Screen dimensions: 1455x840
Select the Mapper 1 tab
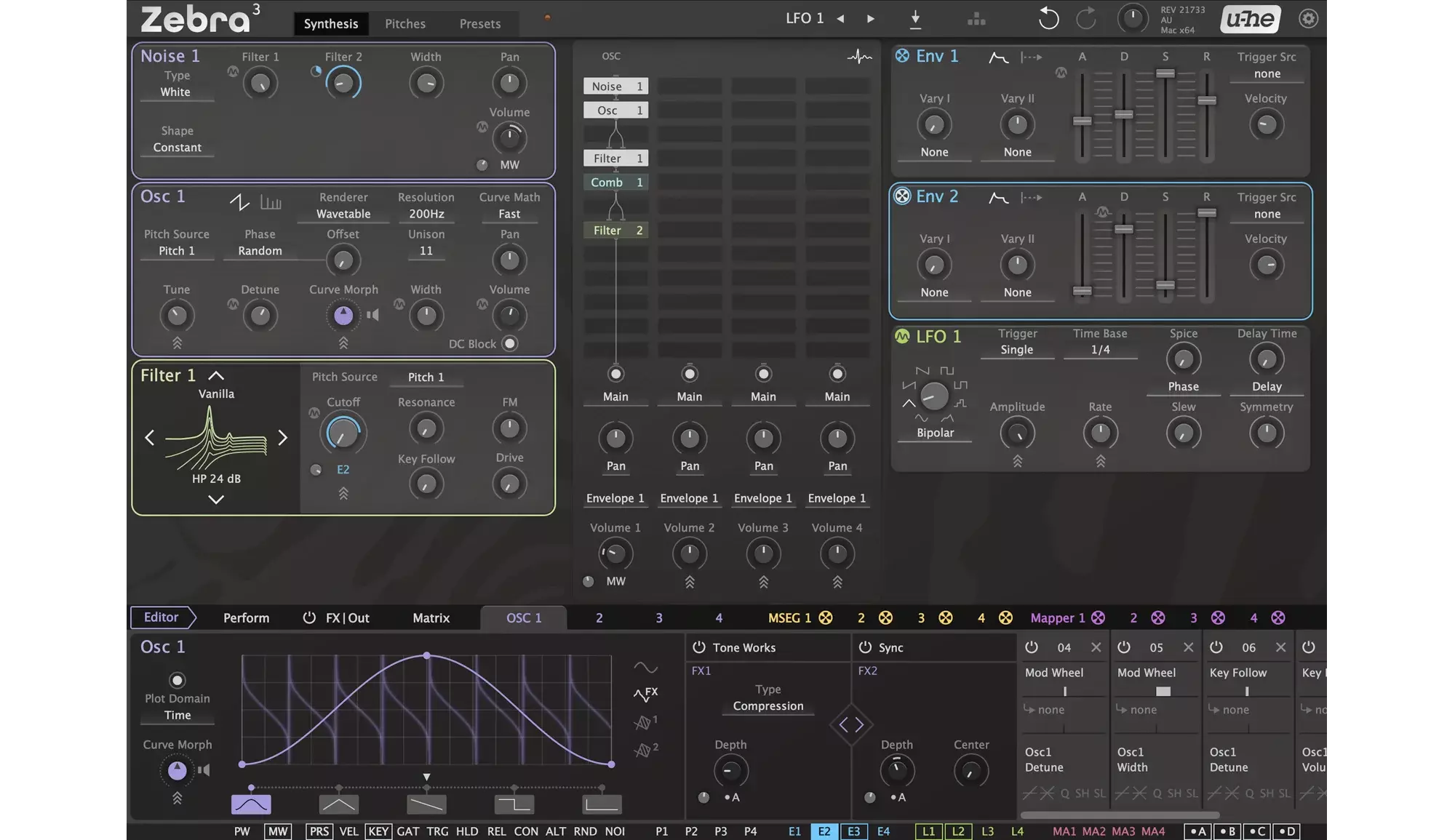click(x=1057, y=617)
